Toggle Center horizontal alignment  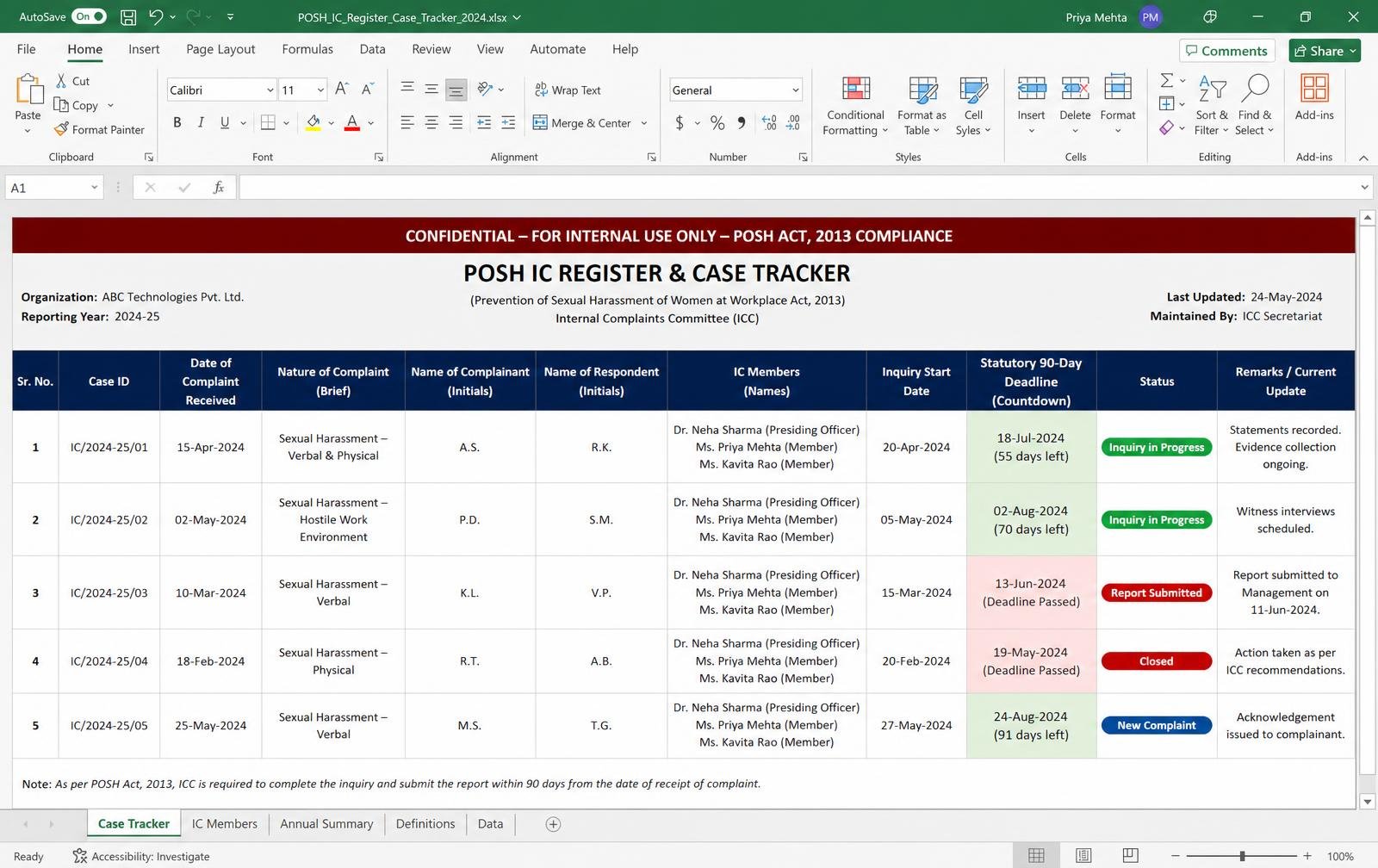click(x=431, y=123)
